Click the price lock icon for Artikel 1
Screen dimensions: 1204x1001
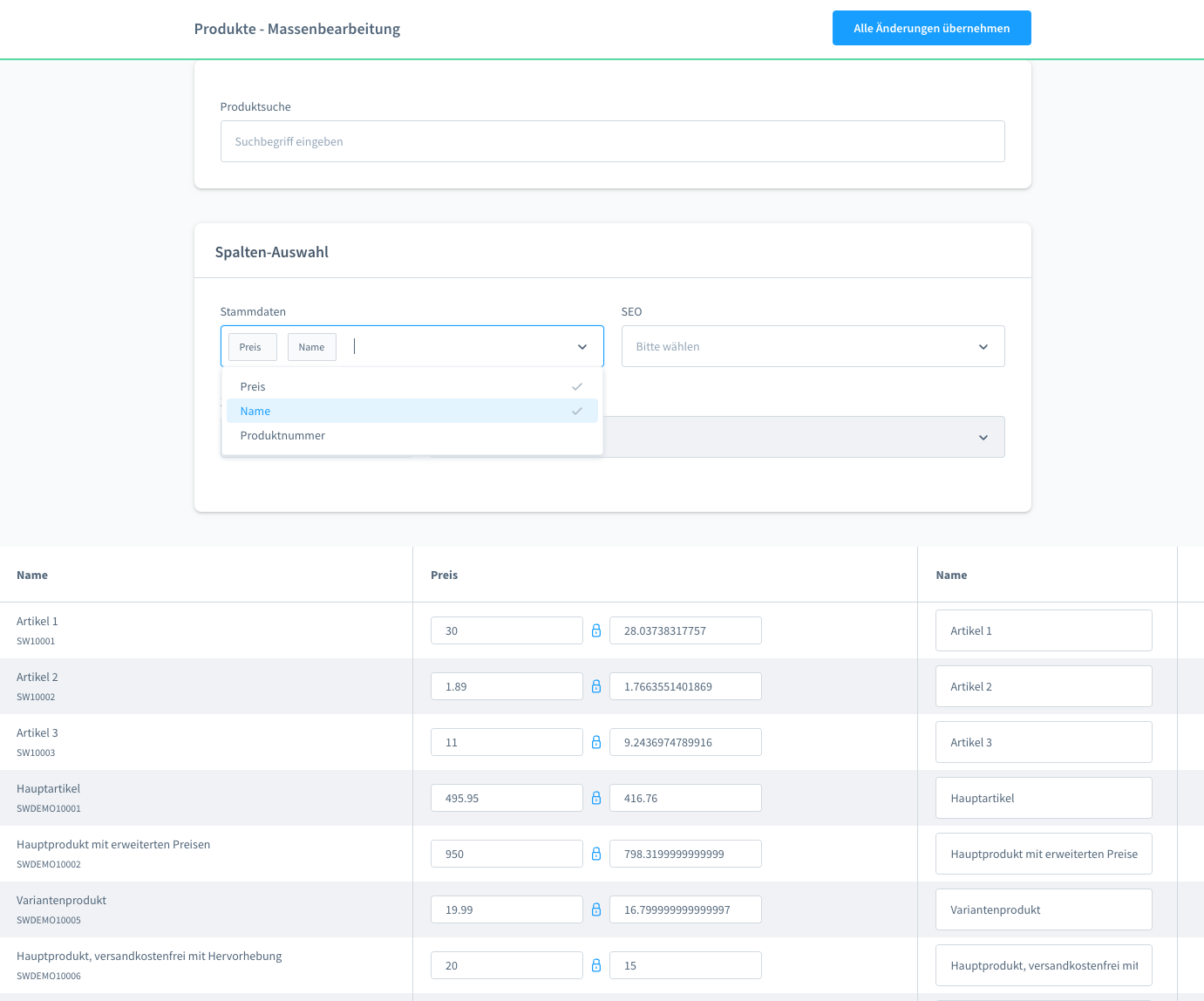pyautogui.click(x=596, y=630)
